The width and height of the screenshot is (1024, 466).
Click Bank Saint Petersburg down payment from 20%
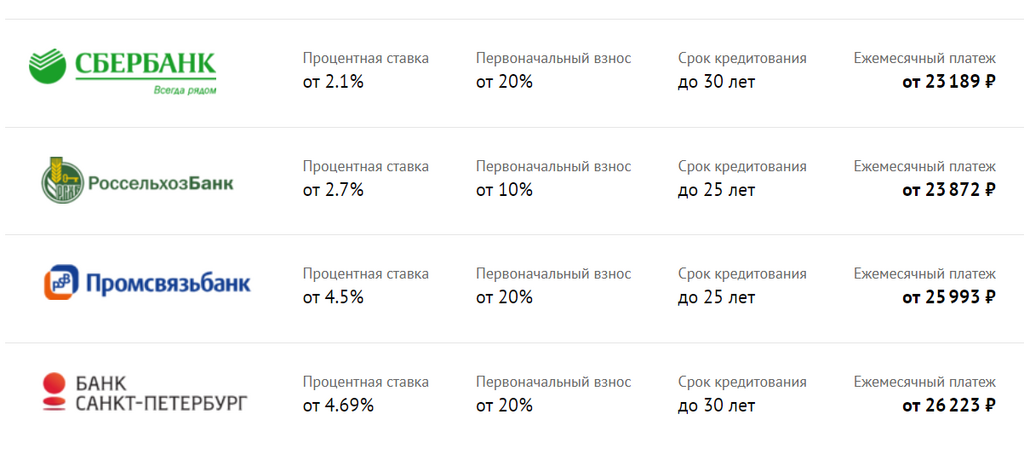tap(504, 405)
